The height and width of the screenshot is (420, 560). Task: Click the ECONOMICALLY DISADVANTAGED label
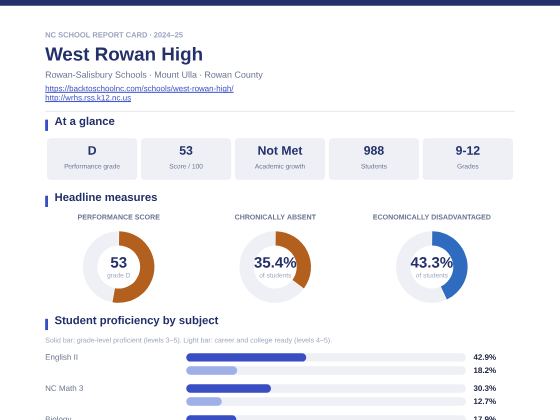tap(431, 217)
